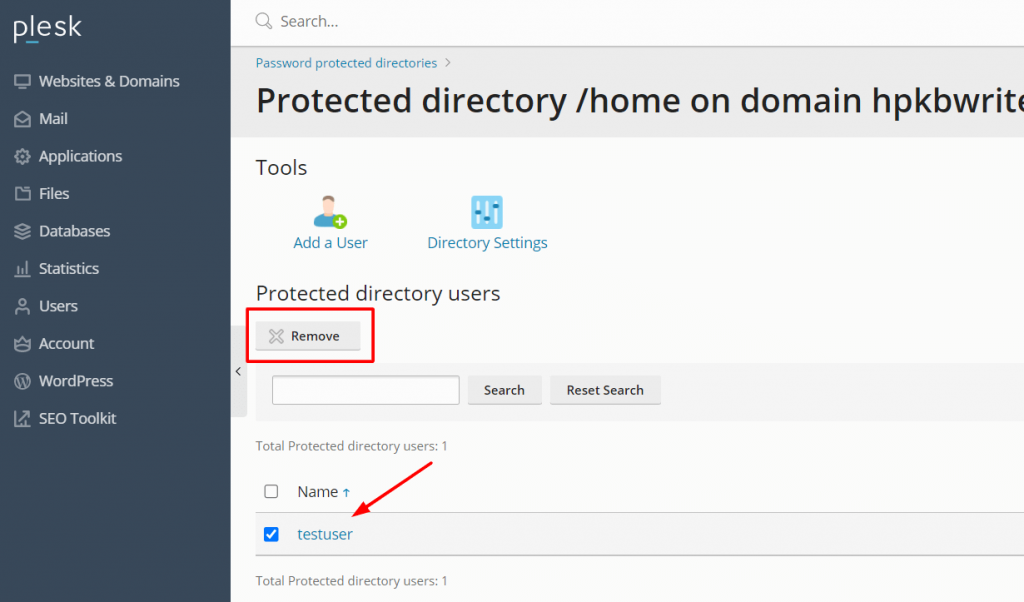Click inside the user filter input field
Screen dimensions: 1024x602
click(x=365, y=390)
